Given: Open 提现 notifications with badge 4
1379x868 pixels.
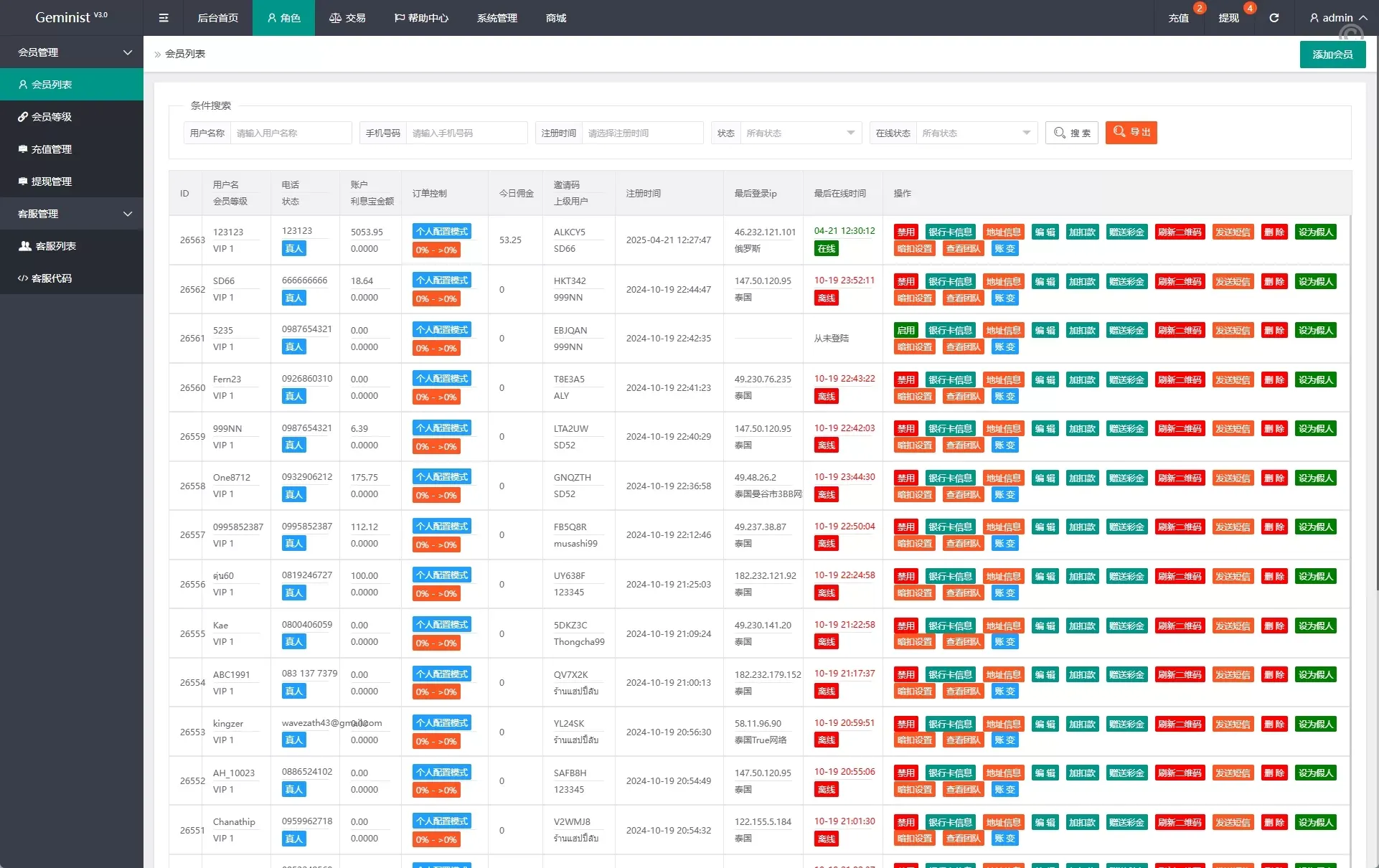Looking at the screenshot, I should (x=1228, y=18).
